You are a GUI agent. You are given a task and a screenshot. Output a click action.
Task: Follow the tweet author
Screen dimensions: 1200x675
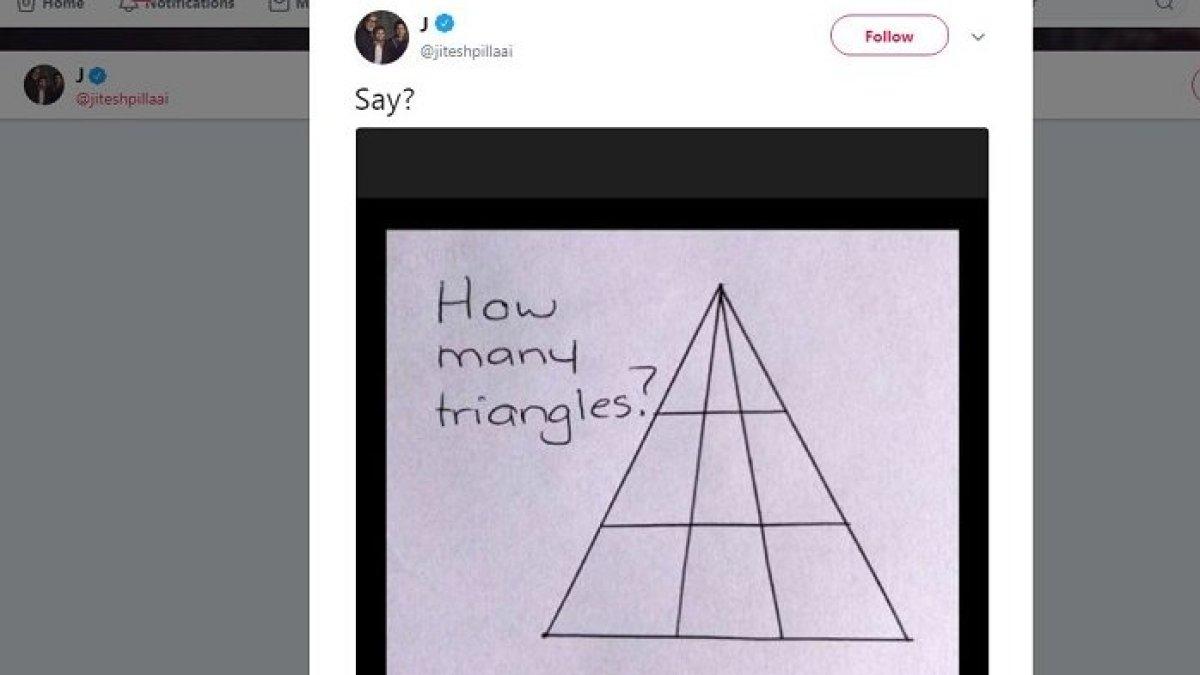[x=889, y=36]
